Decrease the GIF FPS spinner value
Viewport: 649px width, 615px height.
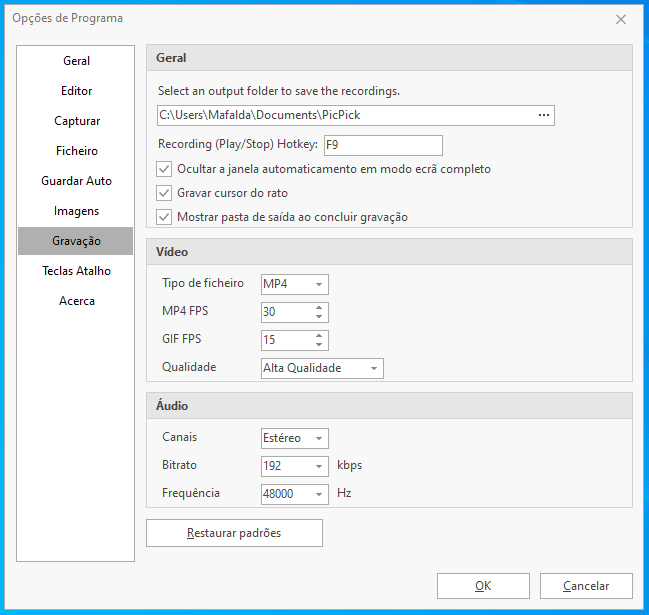tap(319, 345)
